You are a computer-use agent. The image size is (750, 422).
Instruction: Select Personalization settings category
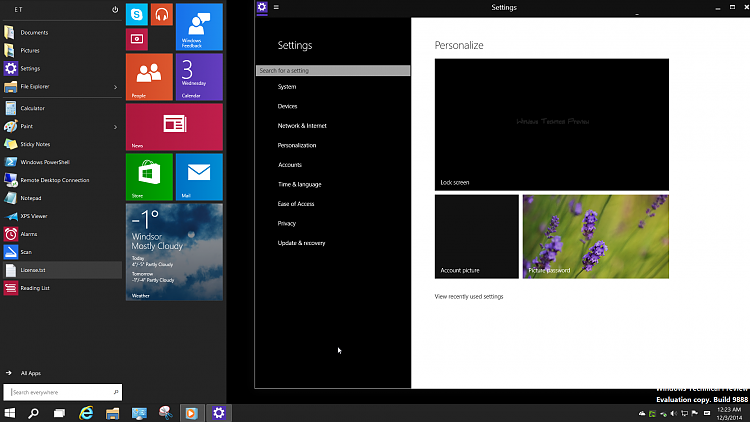click(x=297, y=145)
